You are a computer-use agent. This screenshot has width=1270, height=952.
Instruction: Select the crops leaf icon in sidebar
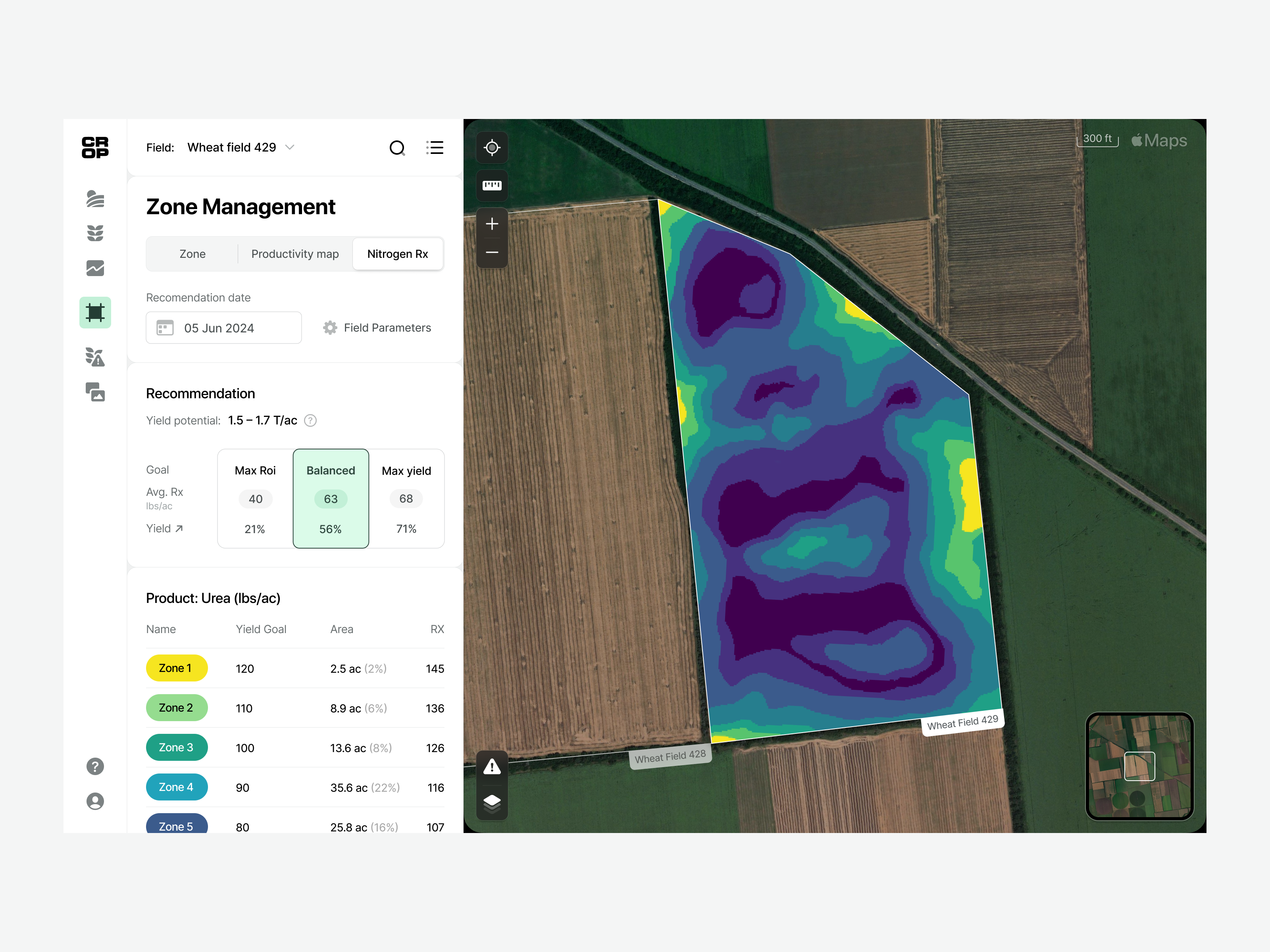95,233
